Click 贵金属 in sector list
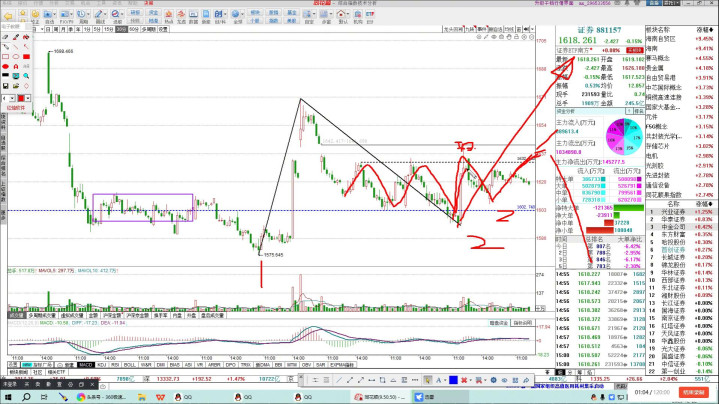The width and height of the screenshot is (719, 404). click(654, 68)
